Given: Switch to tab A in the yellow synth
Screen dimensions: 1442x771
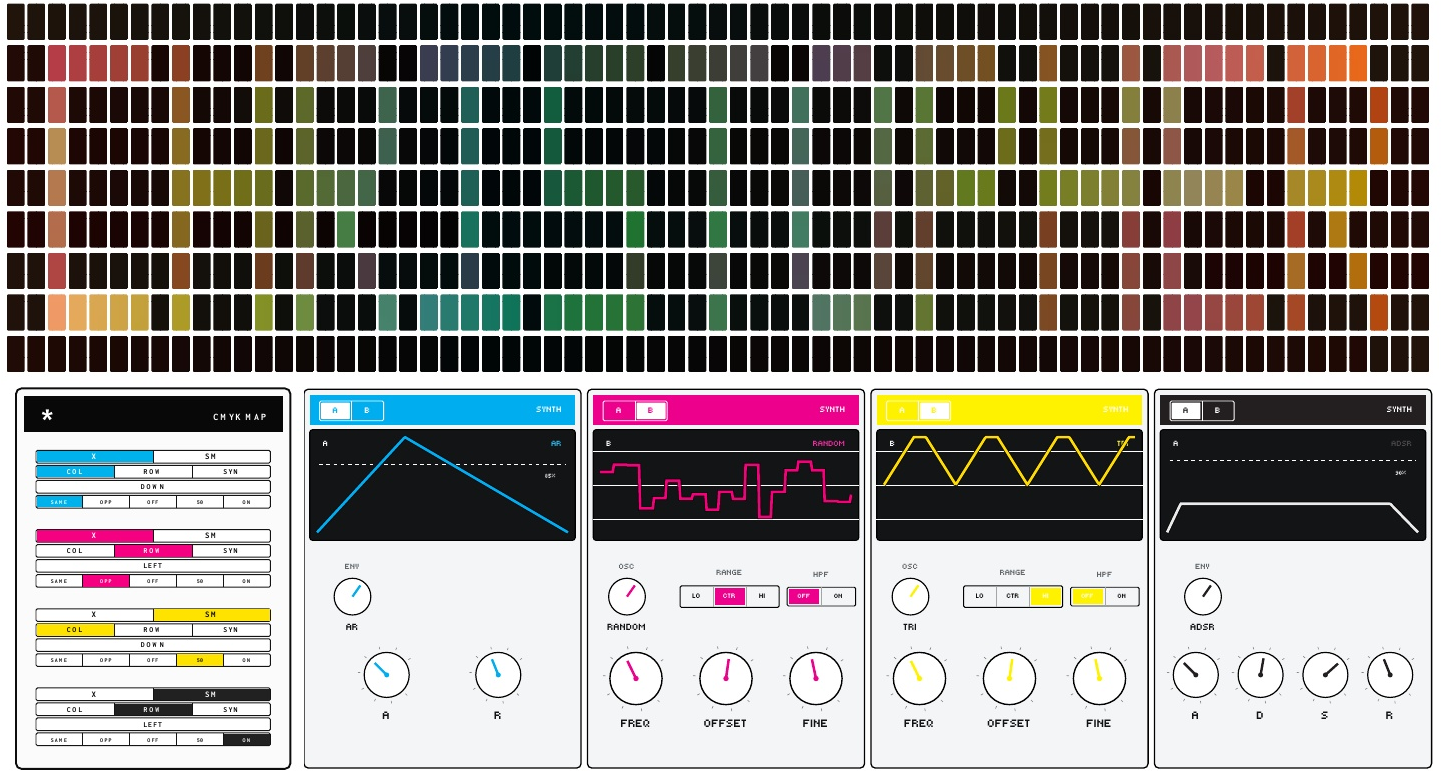Looking at the screenshot, I should point(902,410).
